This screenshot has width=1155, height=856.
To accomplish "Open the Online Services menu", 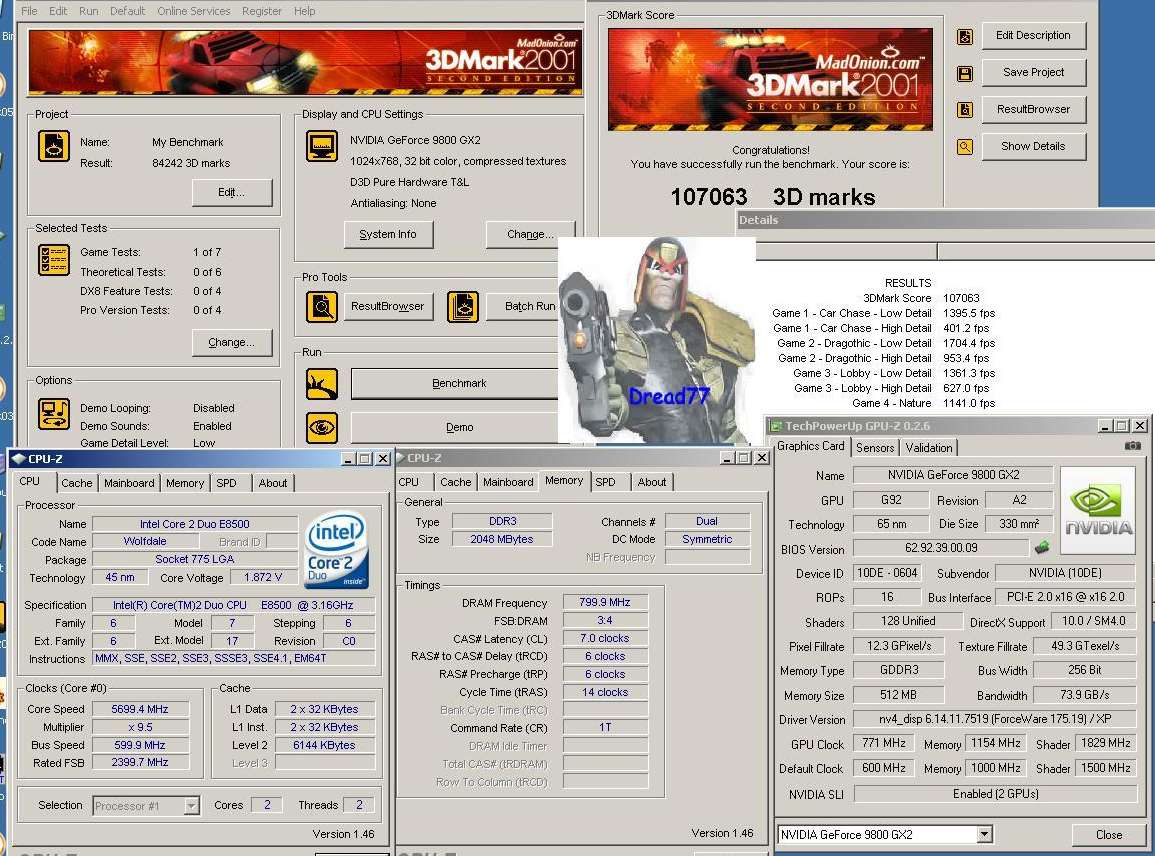I will click(194, 11).
